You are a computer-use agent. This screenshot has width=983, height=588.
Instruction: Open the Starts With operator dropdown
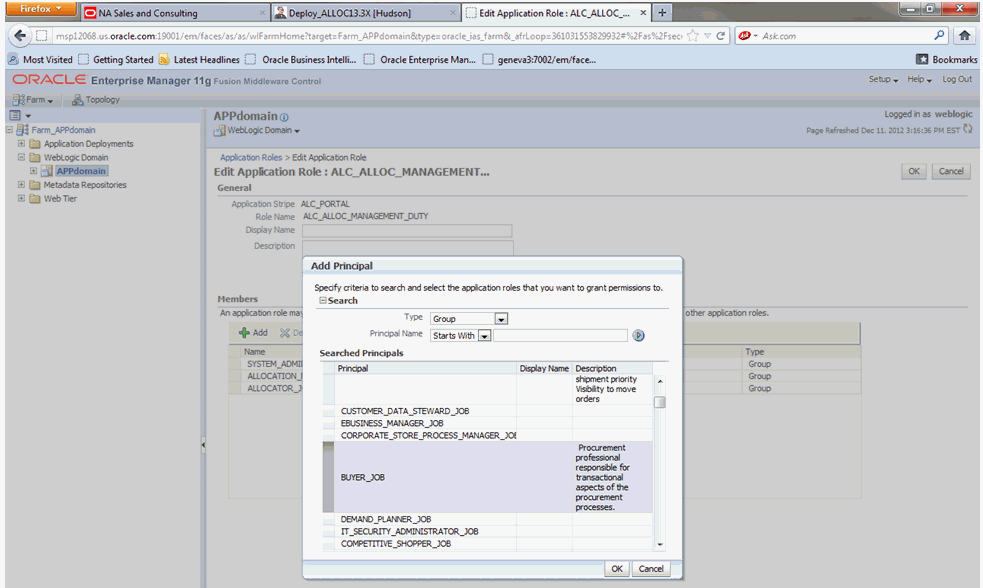(484, 336)
